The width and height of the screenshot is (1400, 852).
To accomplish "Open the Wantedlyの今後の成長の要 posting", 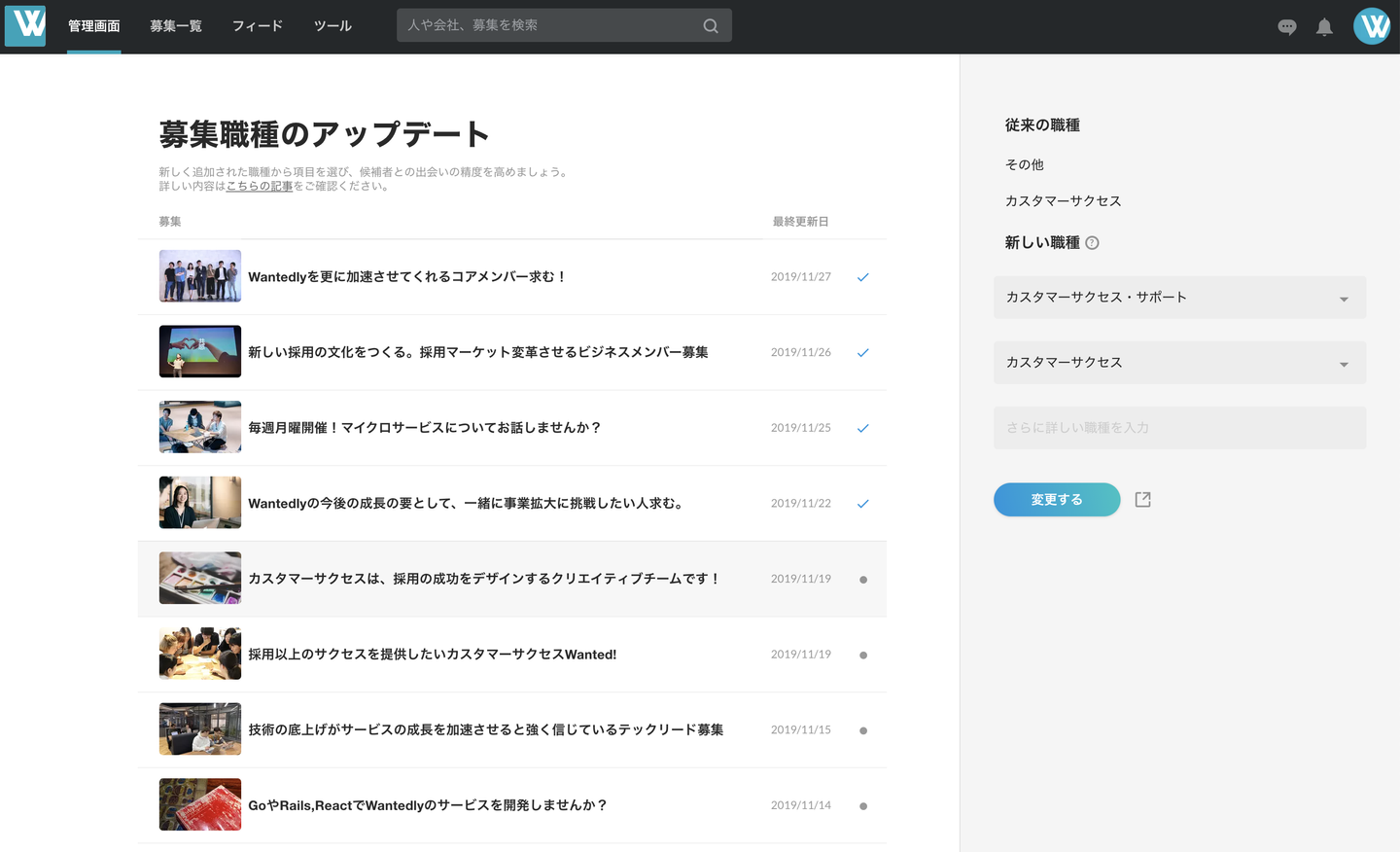I will click(x=467, y=504).
